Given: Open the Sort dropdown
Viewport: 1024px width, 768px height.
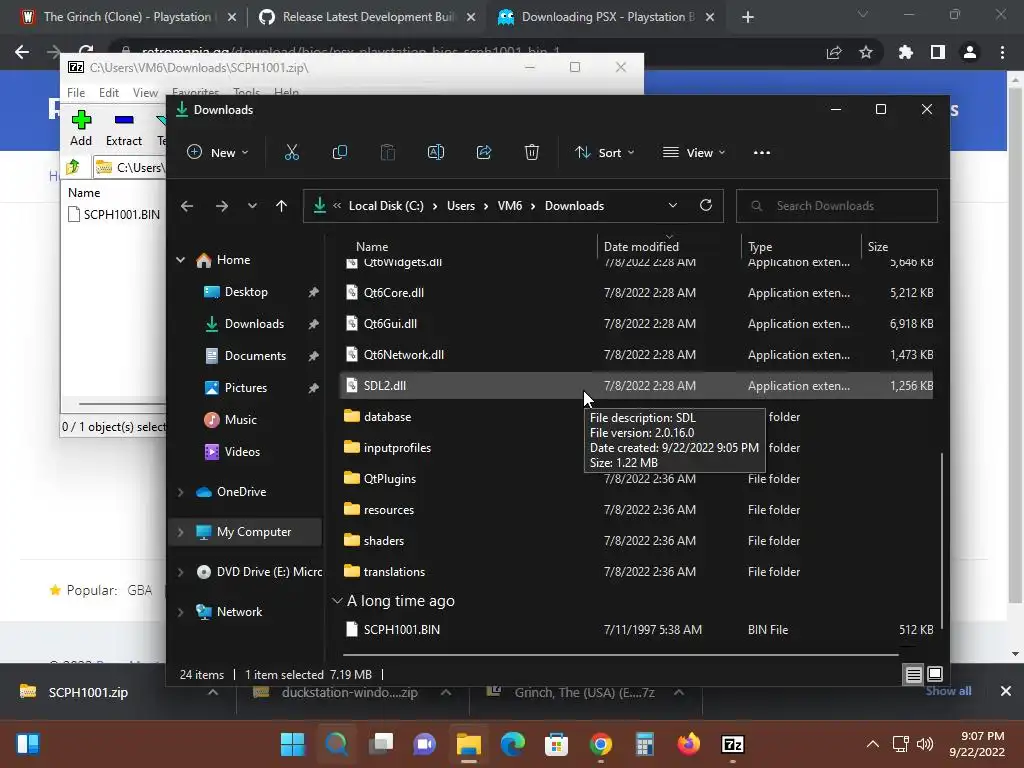Looking at the screenshot, I should pos(605,152).
